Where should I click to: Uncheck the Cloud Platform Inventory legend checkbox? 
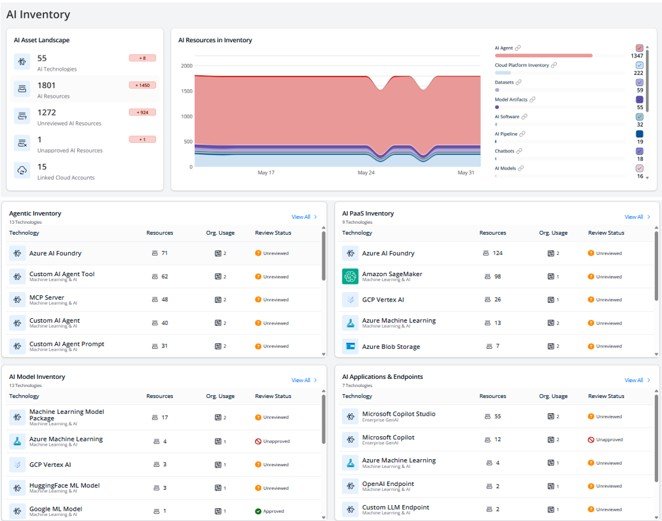click(639, 65)
